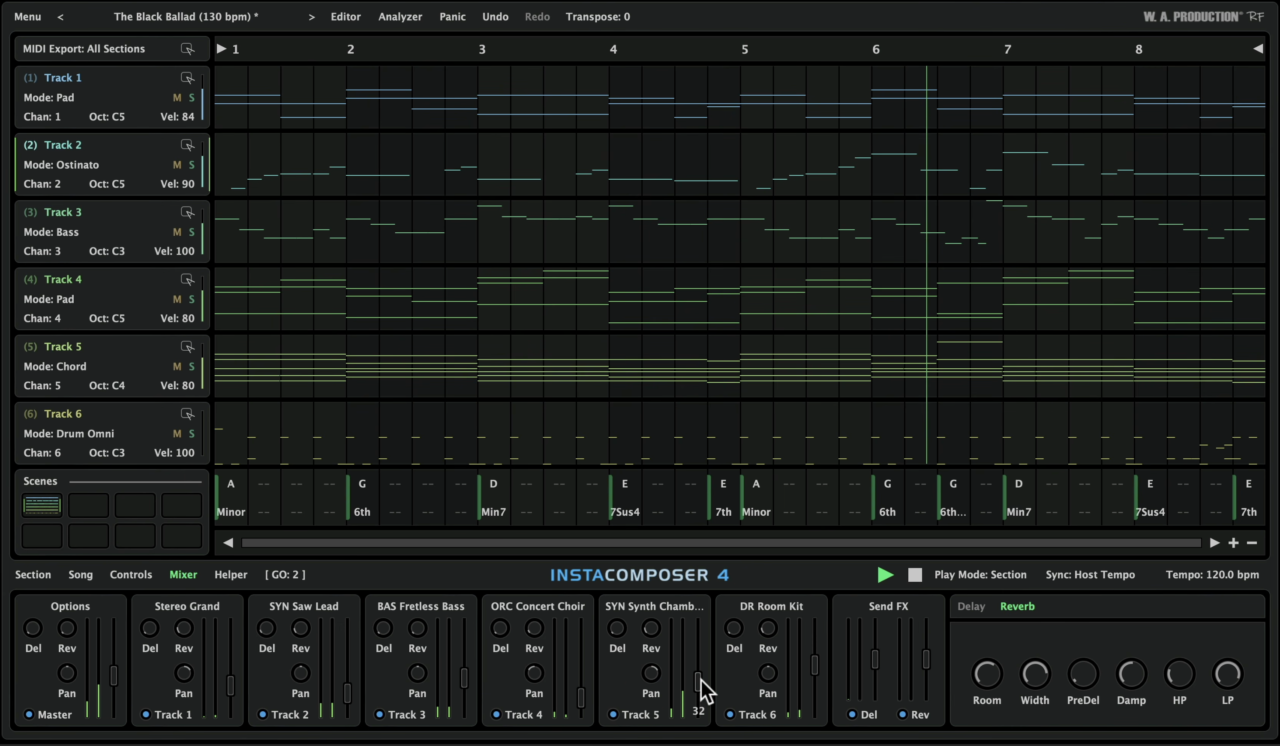The width and height of the screenshot is (1280, 746).
Task: Mute Track 2
Action: 177,165
